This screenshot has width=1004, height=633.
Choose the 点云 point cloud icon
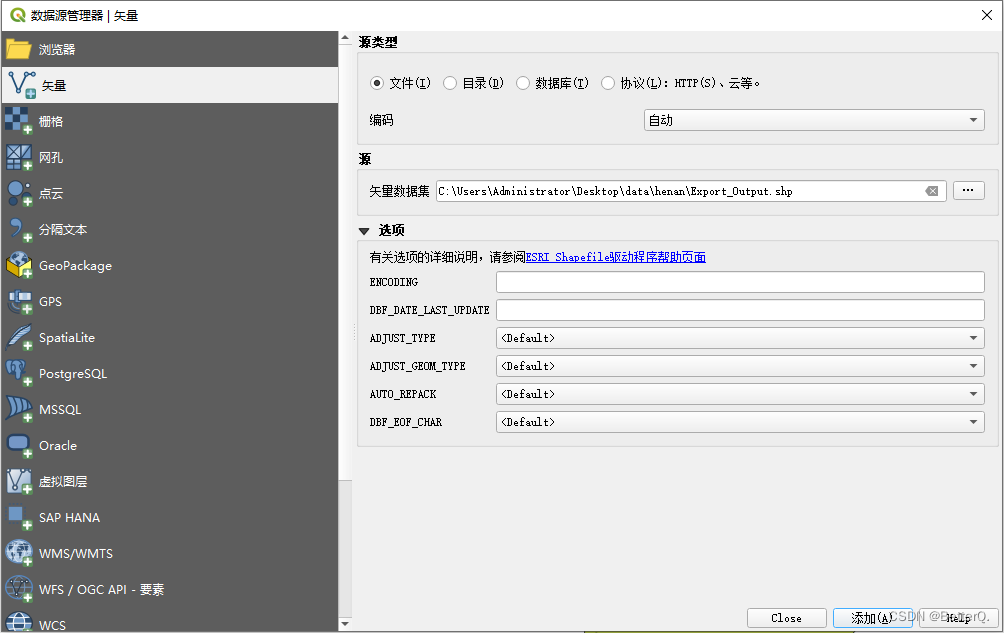tap(19, 193)
